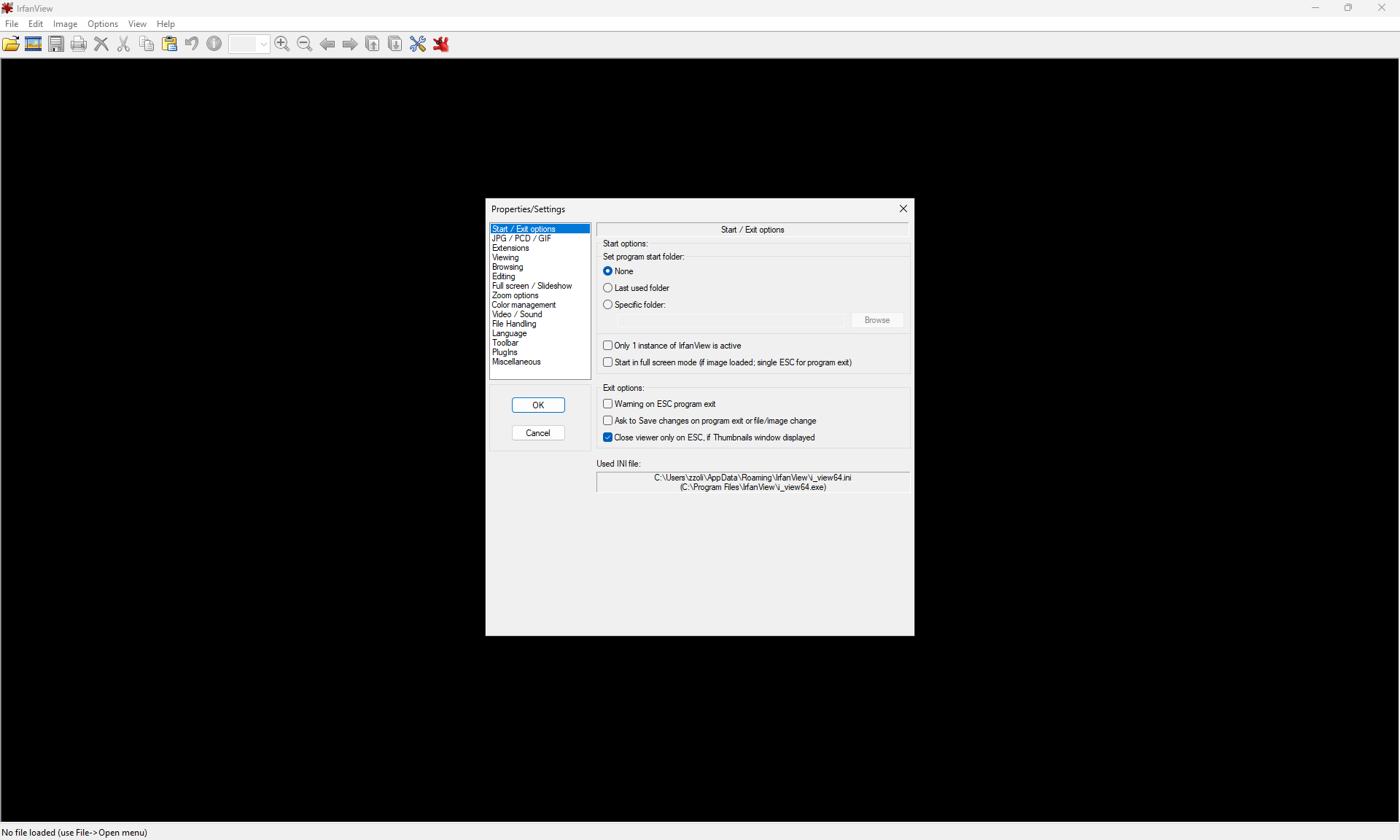Open the View menu
The height and width of the screenshot is (840, 1400).
[x=137, y=24]
